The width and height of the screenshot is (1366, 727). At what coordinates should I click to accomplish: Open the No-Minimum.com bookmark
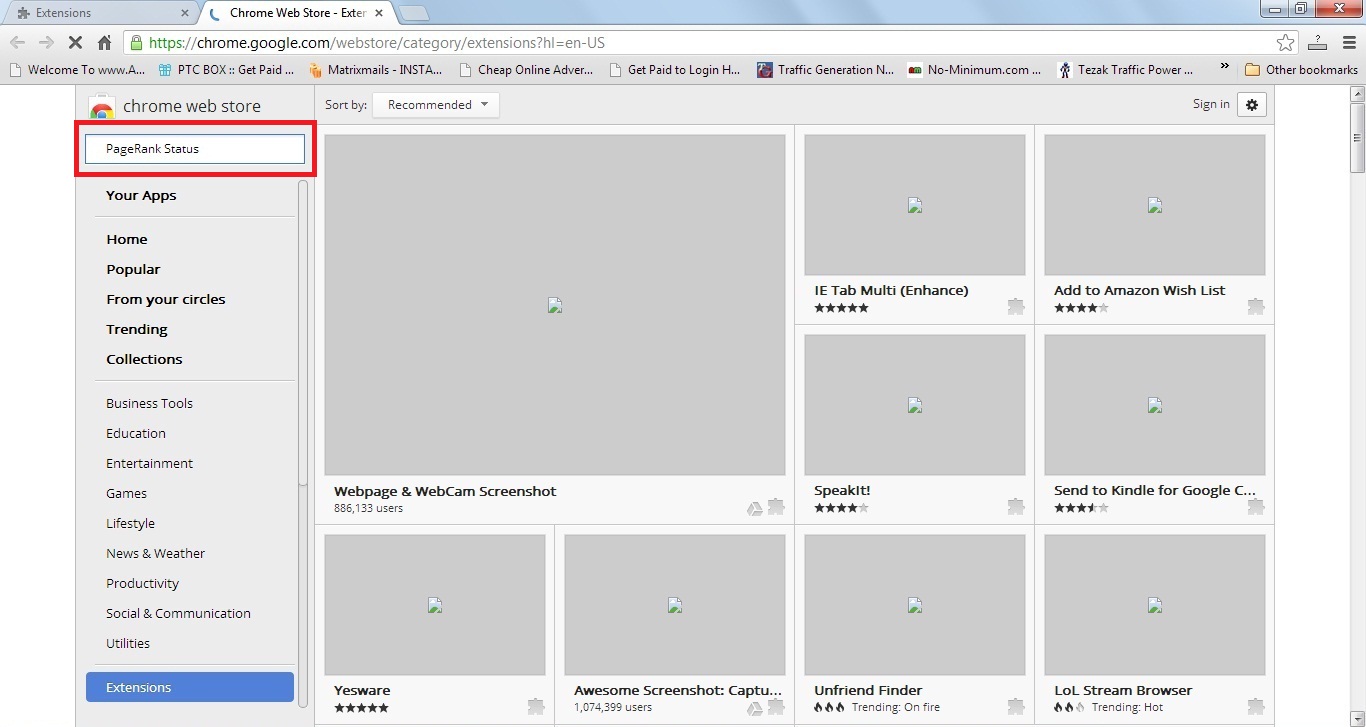pos(975,70)
